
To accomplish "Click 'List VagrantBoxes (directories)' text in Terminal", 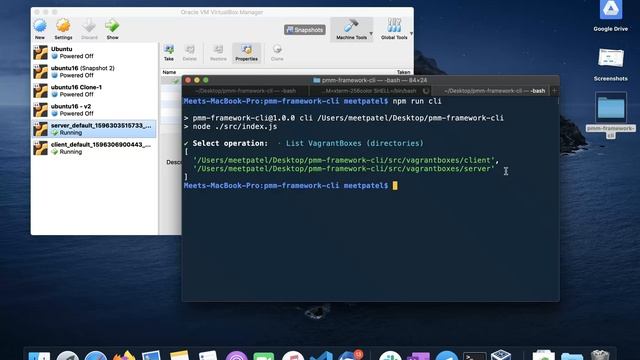I will click(354, 143).
